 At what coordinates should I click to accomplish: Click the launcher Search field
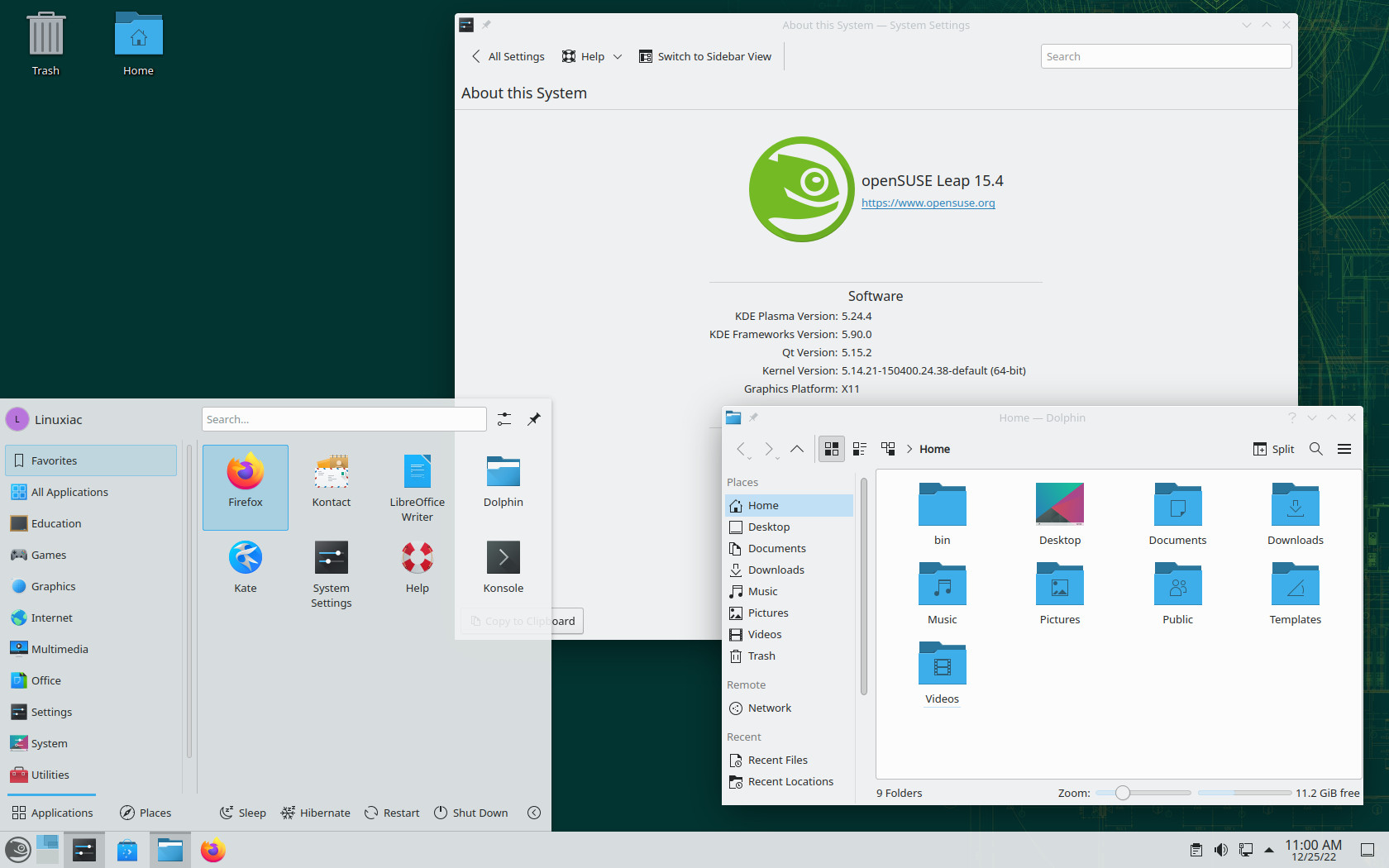[344, 419]
